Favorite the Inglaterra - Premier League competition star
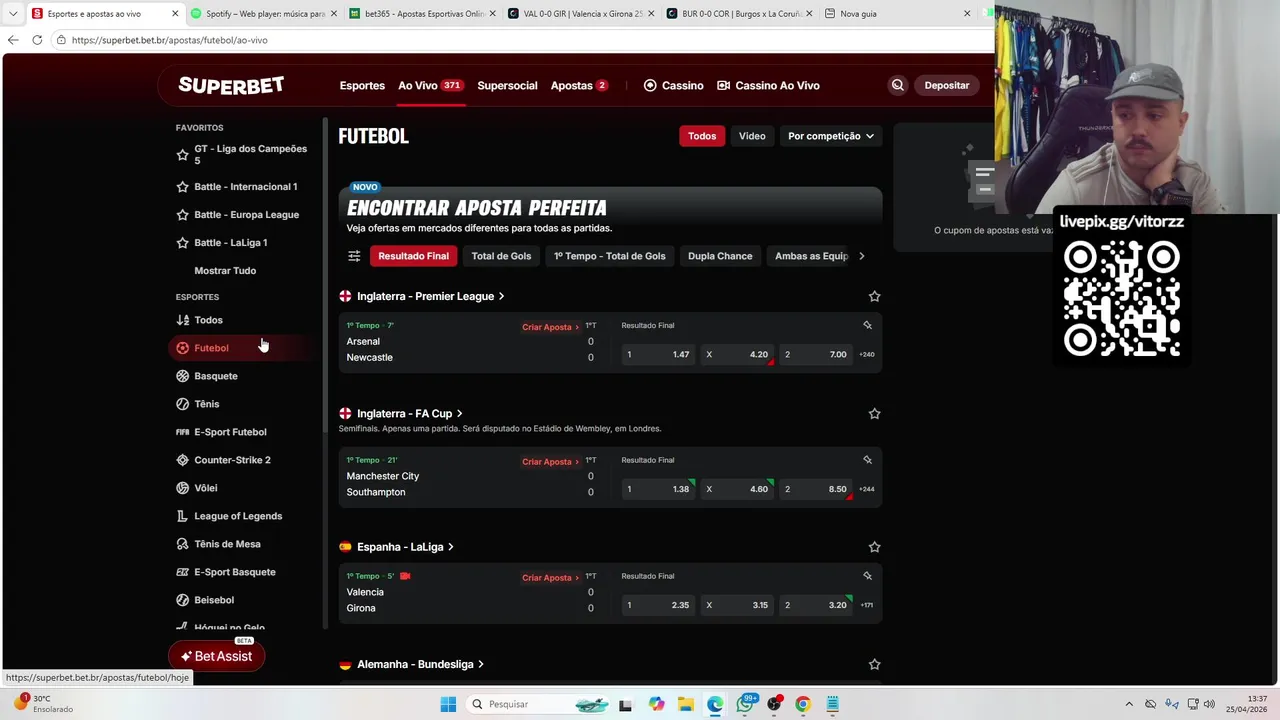 point(874,296)
